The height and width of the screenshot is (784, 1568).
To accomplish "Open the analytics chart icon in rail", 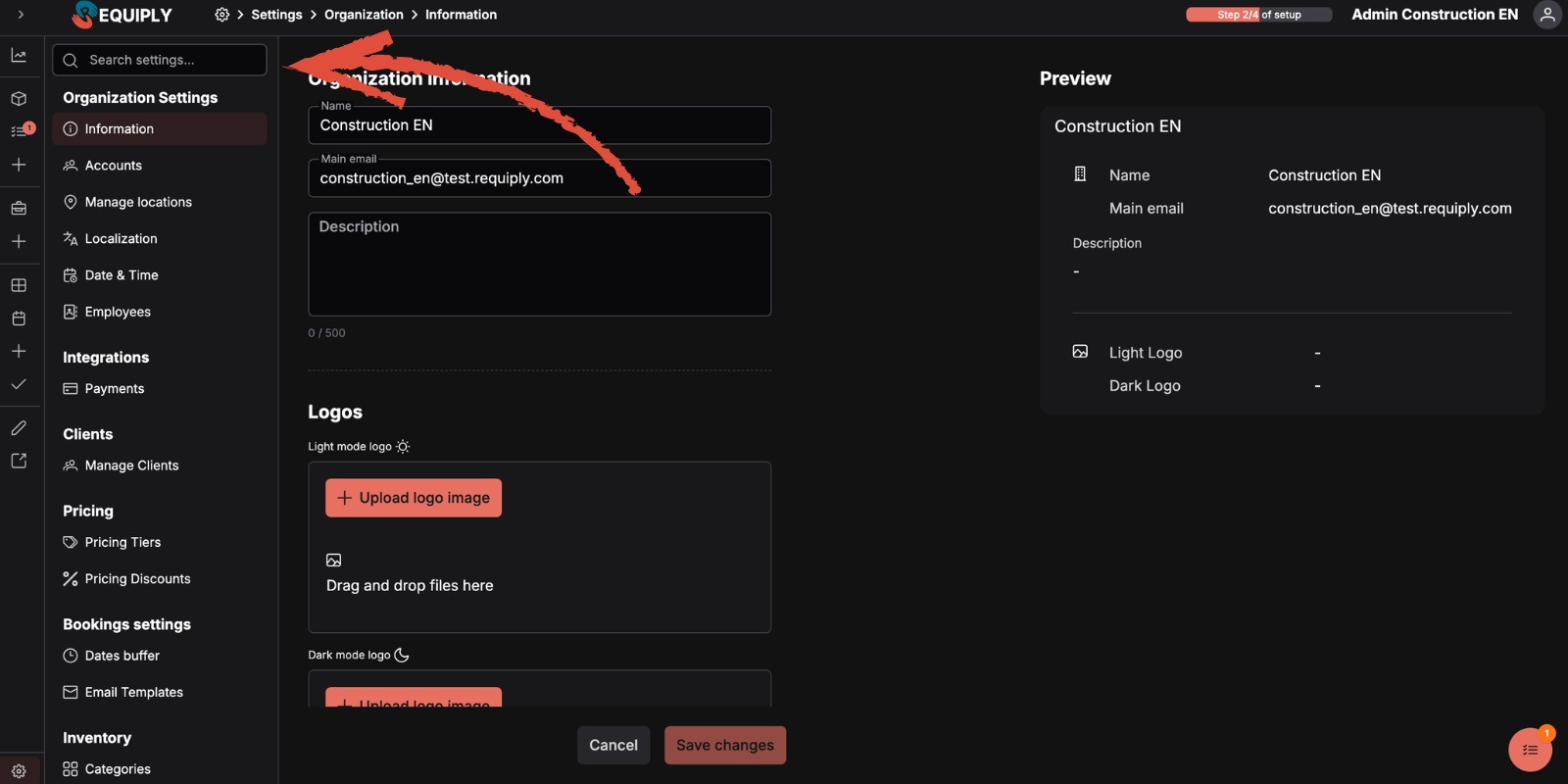I will tap(19, 55).
